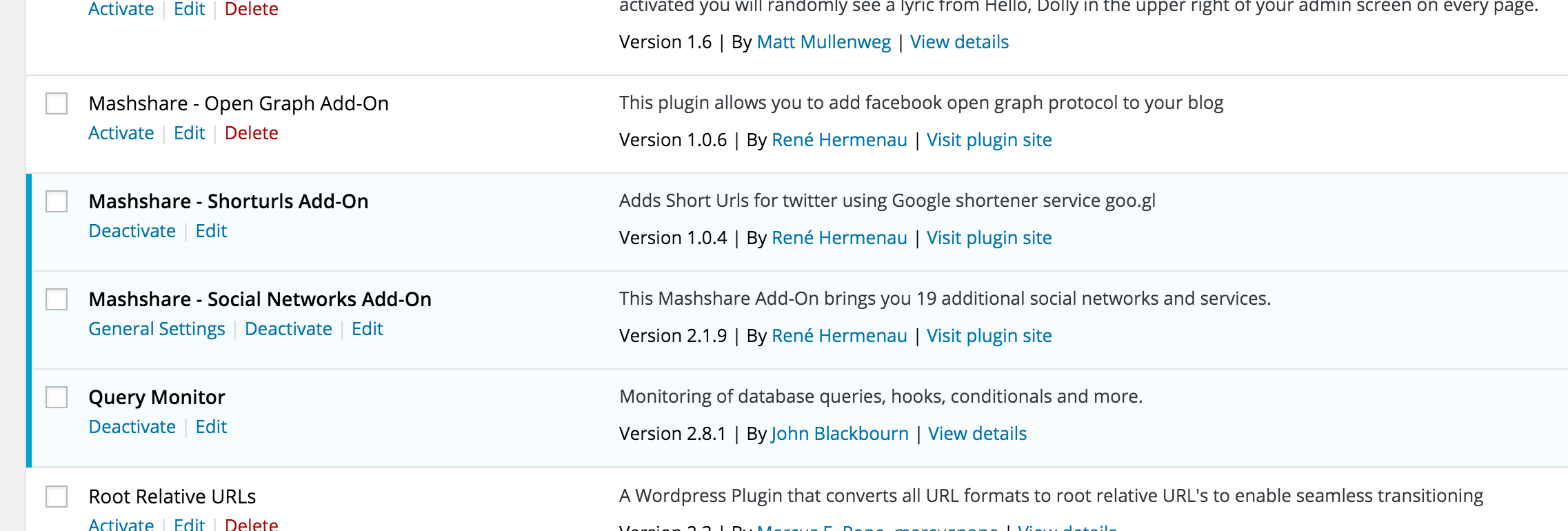
Task: Tick the Mashshare Shorturls Add-On checkbox
Action: 57,201
